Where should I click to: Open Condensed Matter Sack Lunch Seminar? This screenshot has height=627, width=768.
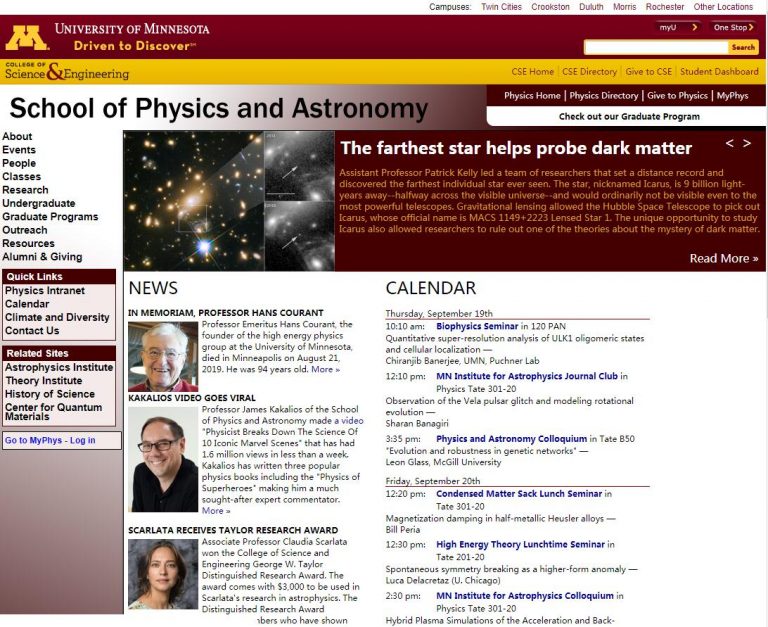[x=519, y=494]
